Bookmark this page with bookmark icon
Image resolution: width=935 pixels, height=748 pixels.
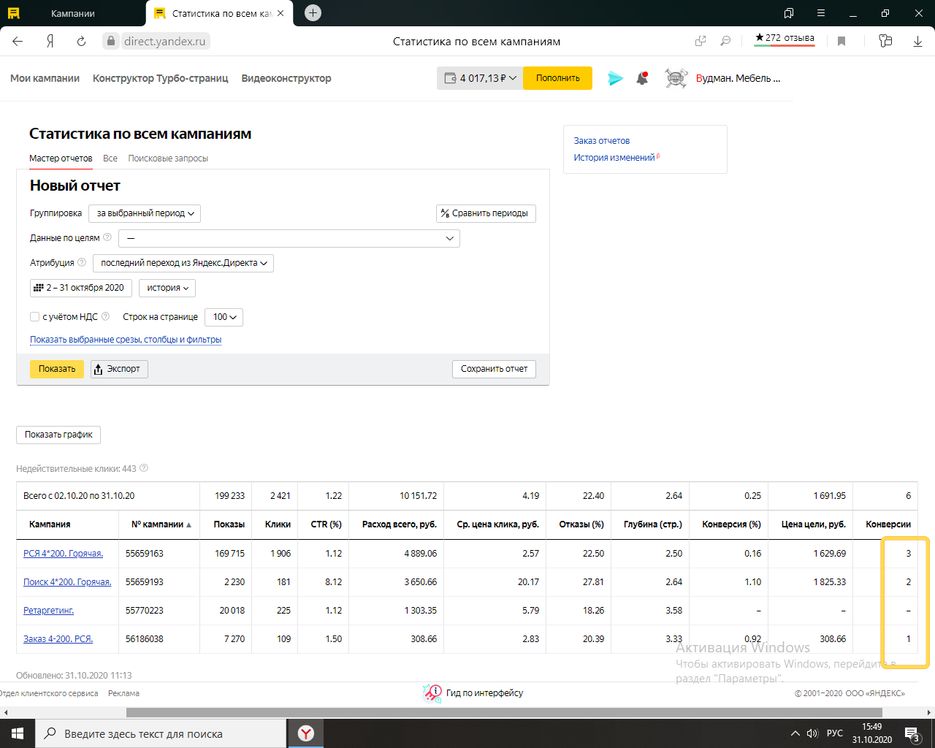pos(841,41)
